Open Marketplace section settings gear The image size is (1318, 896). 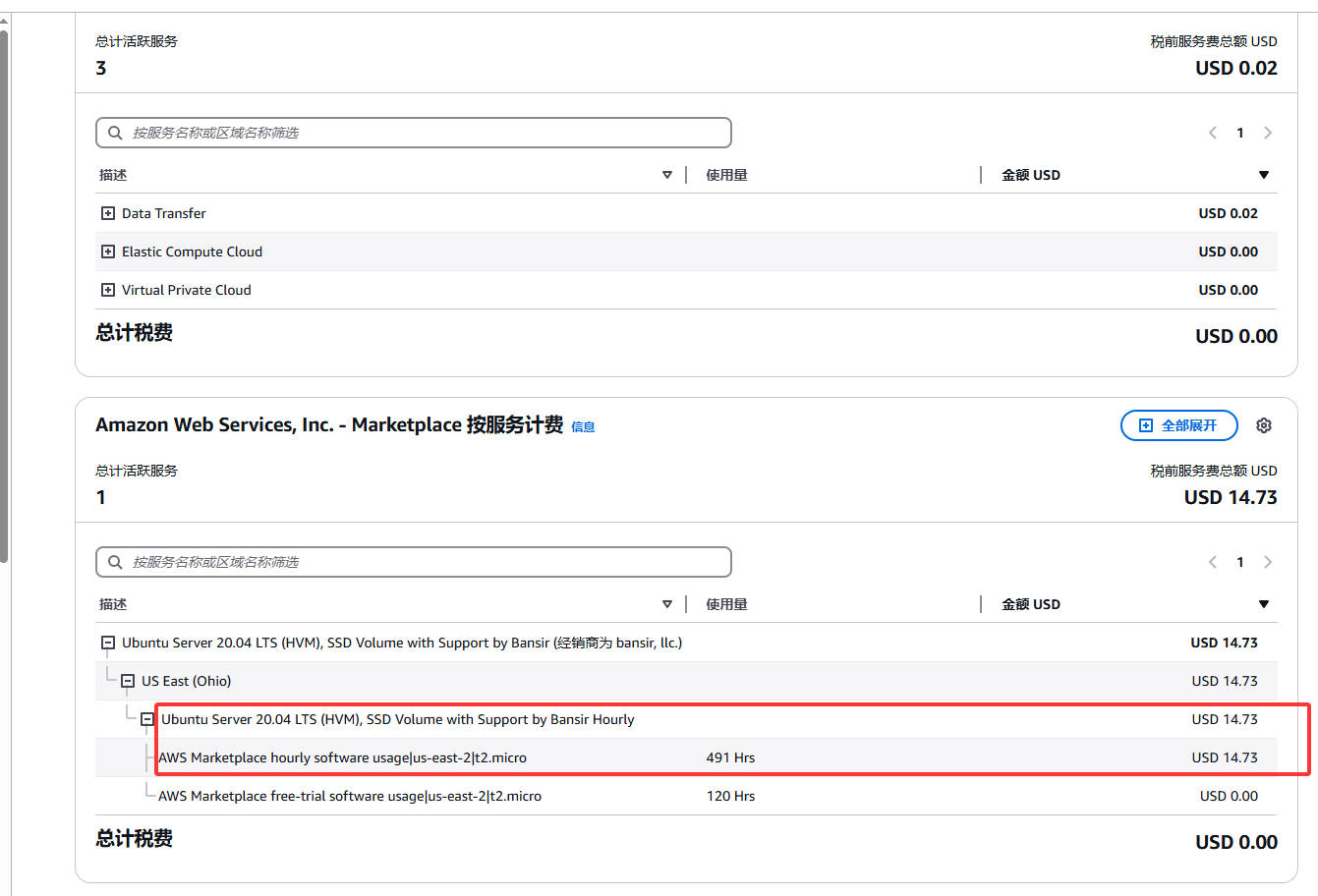pos(1264,425)
